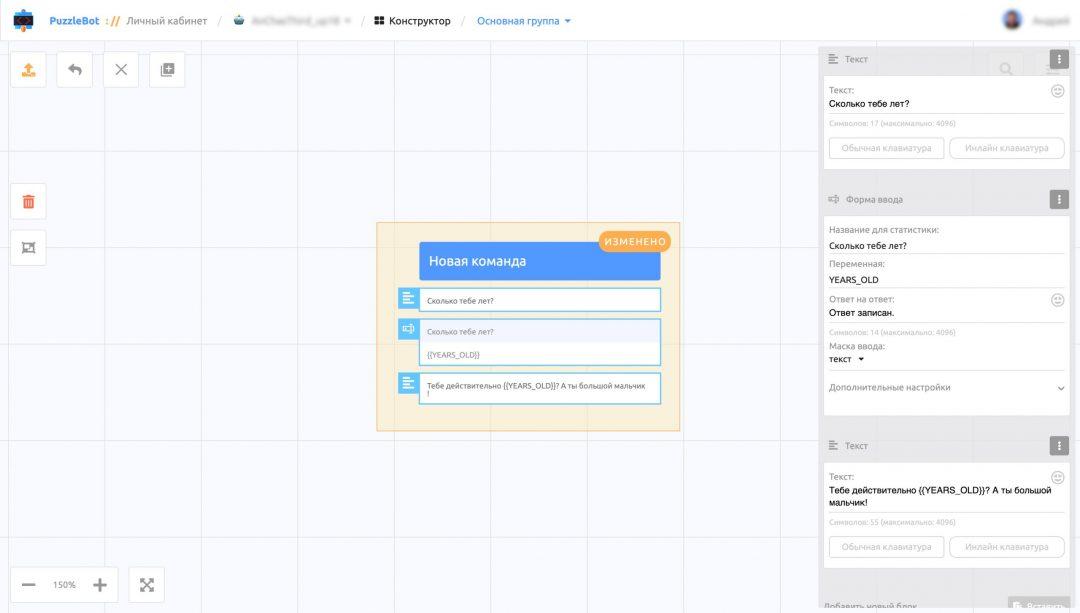Open three-dot menu of 'Форма ввода' block
The width and height of the screenshot is (1080, 613).
coord(1059,200)
